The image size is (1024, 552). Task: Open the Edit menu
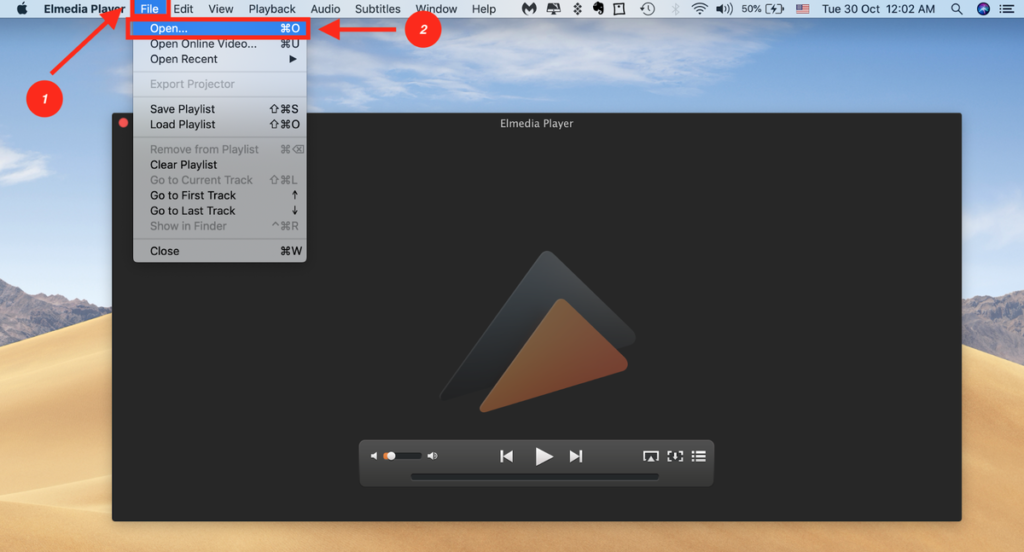click(183, 8)
